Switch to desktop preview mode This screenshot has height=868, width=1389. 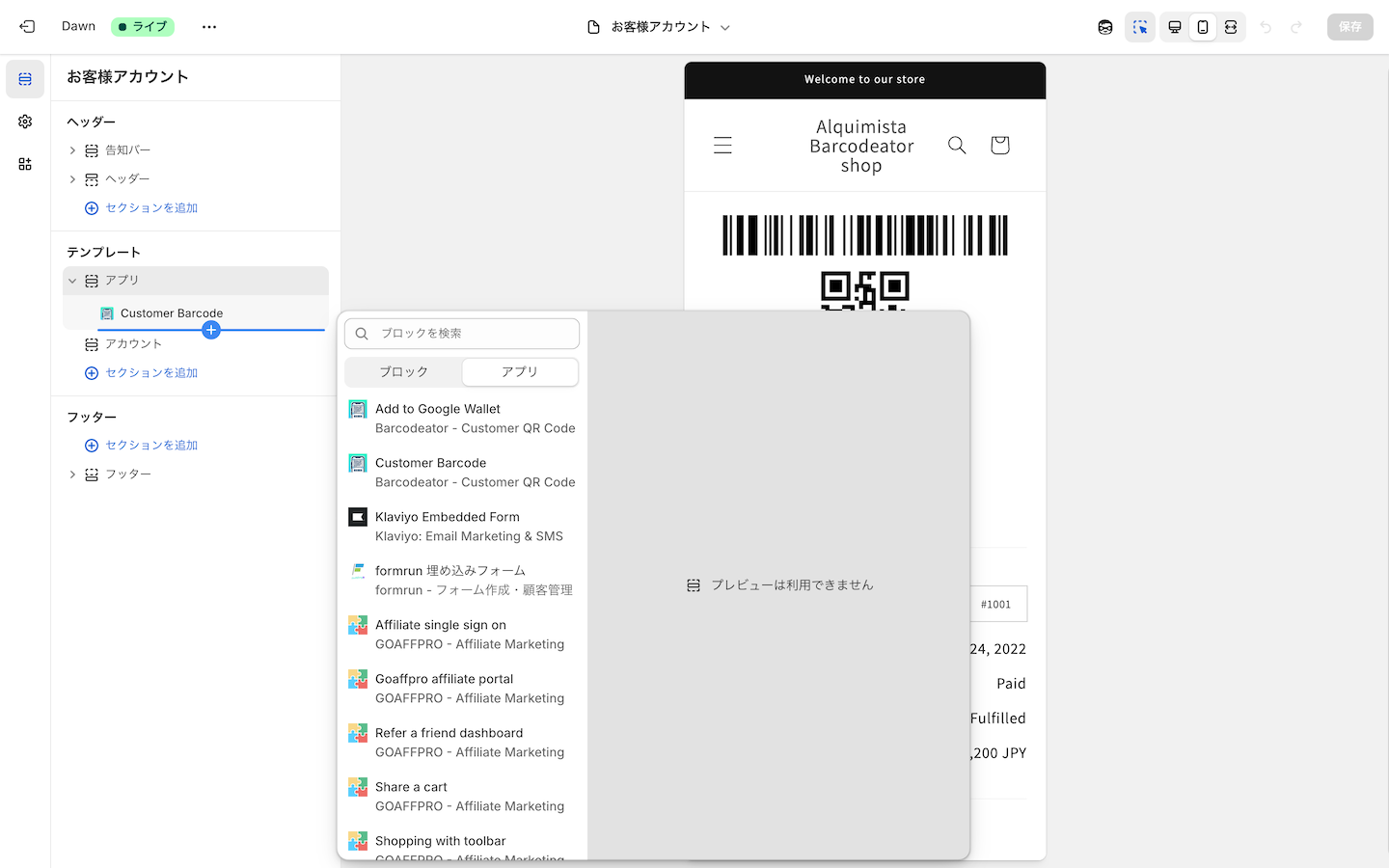[x=1174, y=27]
